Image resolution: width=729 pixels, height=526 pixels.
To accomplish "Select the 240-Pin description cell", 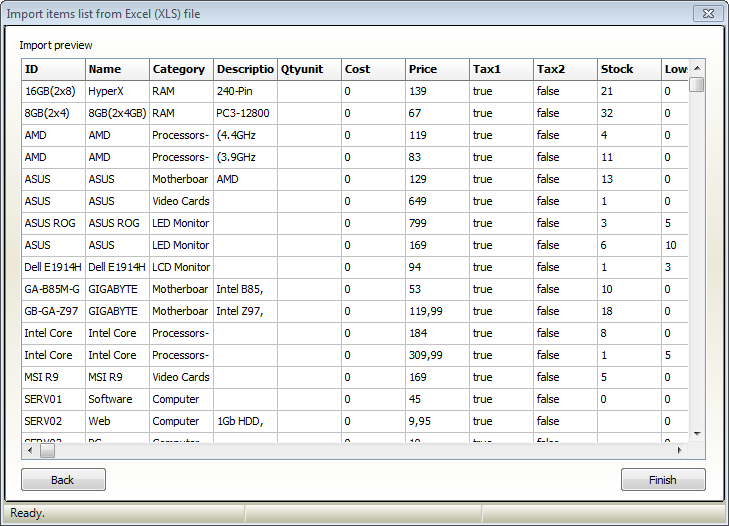I will tap(245, 91).
